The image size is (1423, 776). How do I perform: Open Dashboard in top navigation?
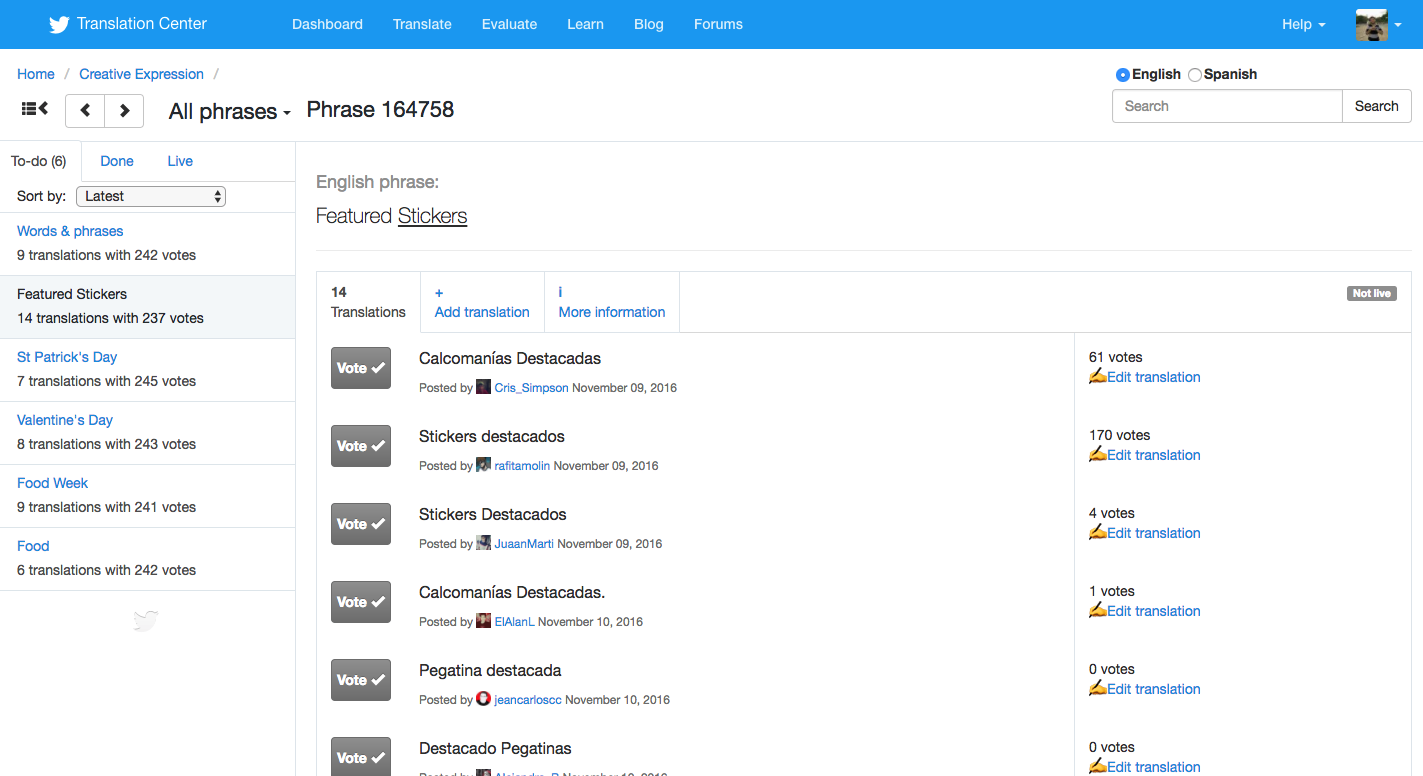pyautogui.click(x=327, y=24)
